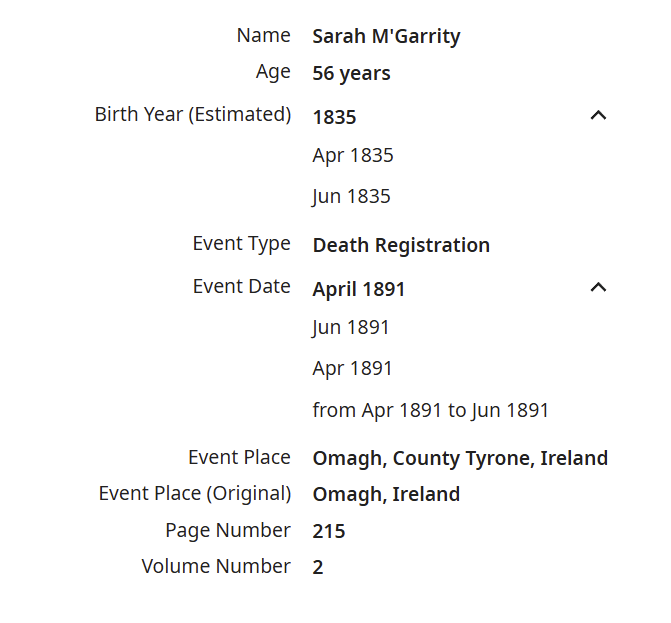Image resolution: width=671 pixels, height=623 pixels.
Task: Click page number 215
Action: 329,531
